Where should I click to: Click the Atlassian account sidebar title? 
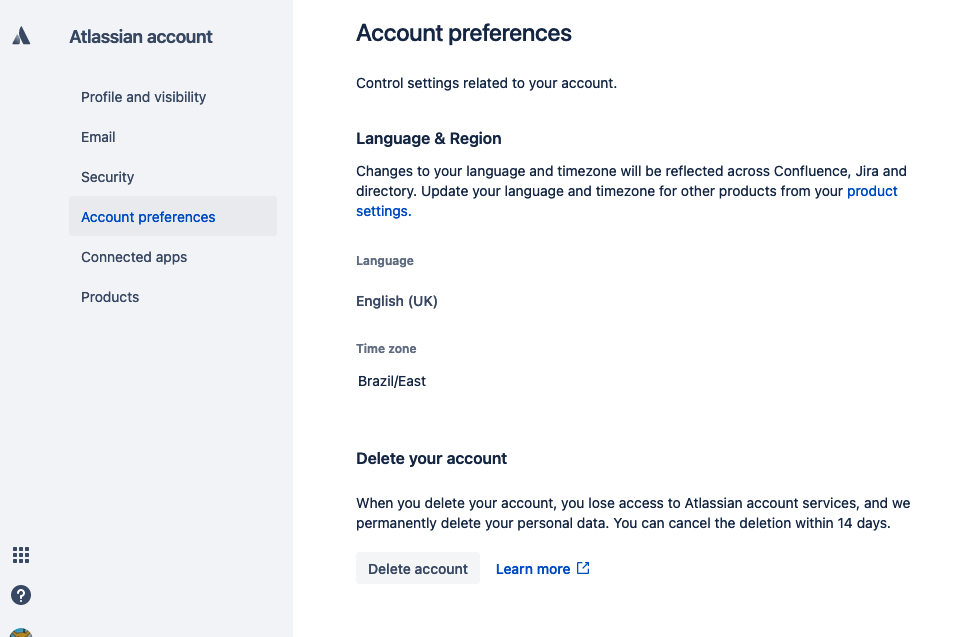click(x=141, y=37)
